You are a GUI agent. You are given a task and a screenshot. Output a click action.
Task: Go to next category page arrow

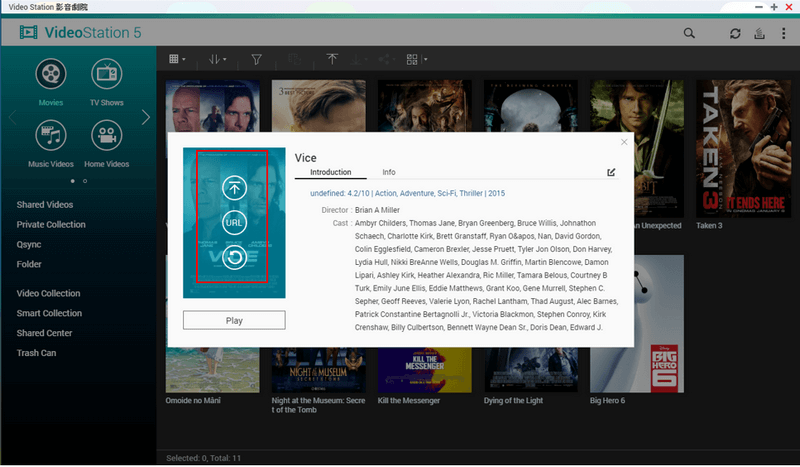146,117
